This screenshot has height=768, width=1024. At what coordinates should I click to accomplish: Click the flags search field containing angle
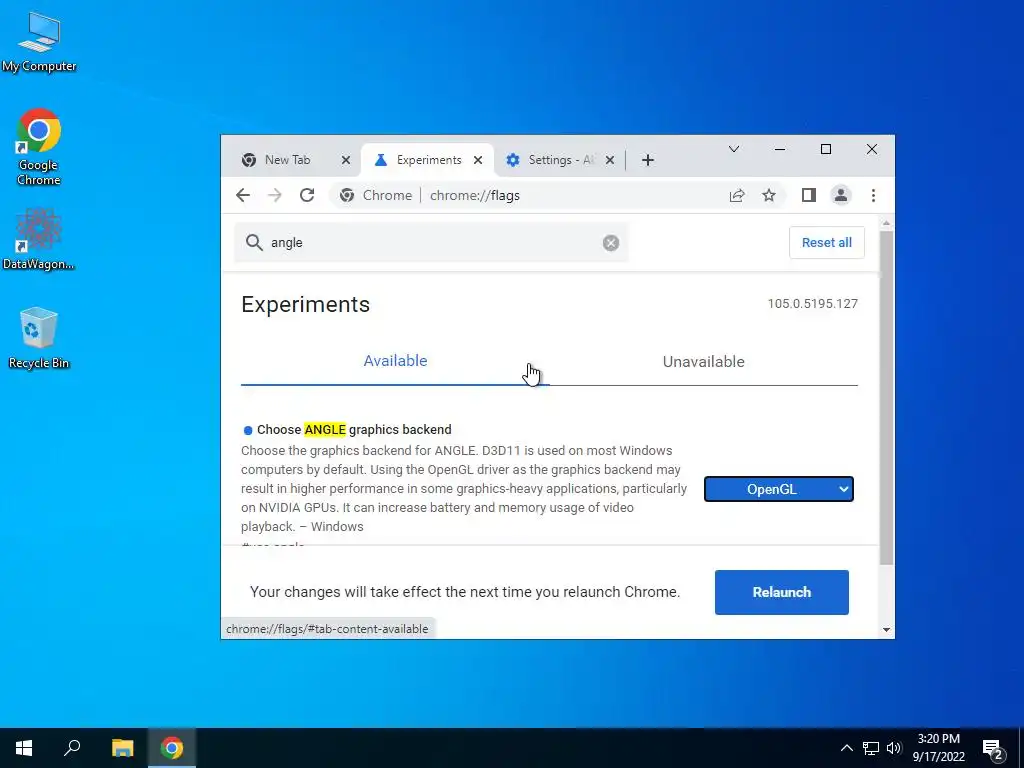click(431, 242)
